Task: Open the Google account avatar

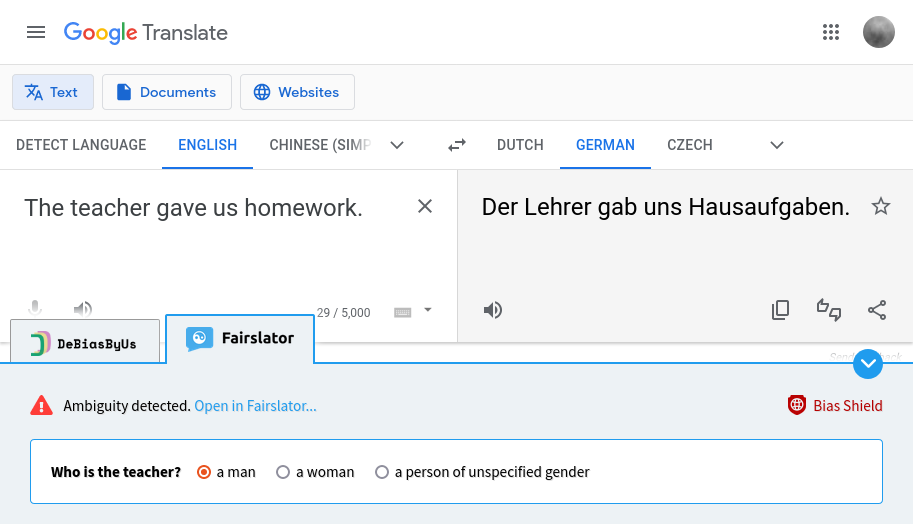Action: pos(879,32)
